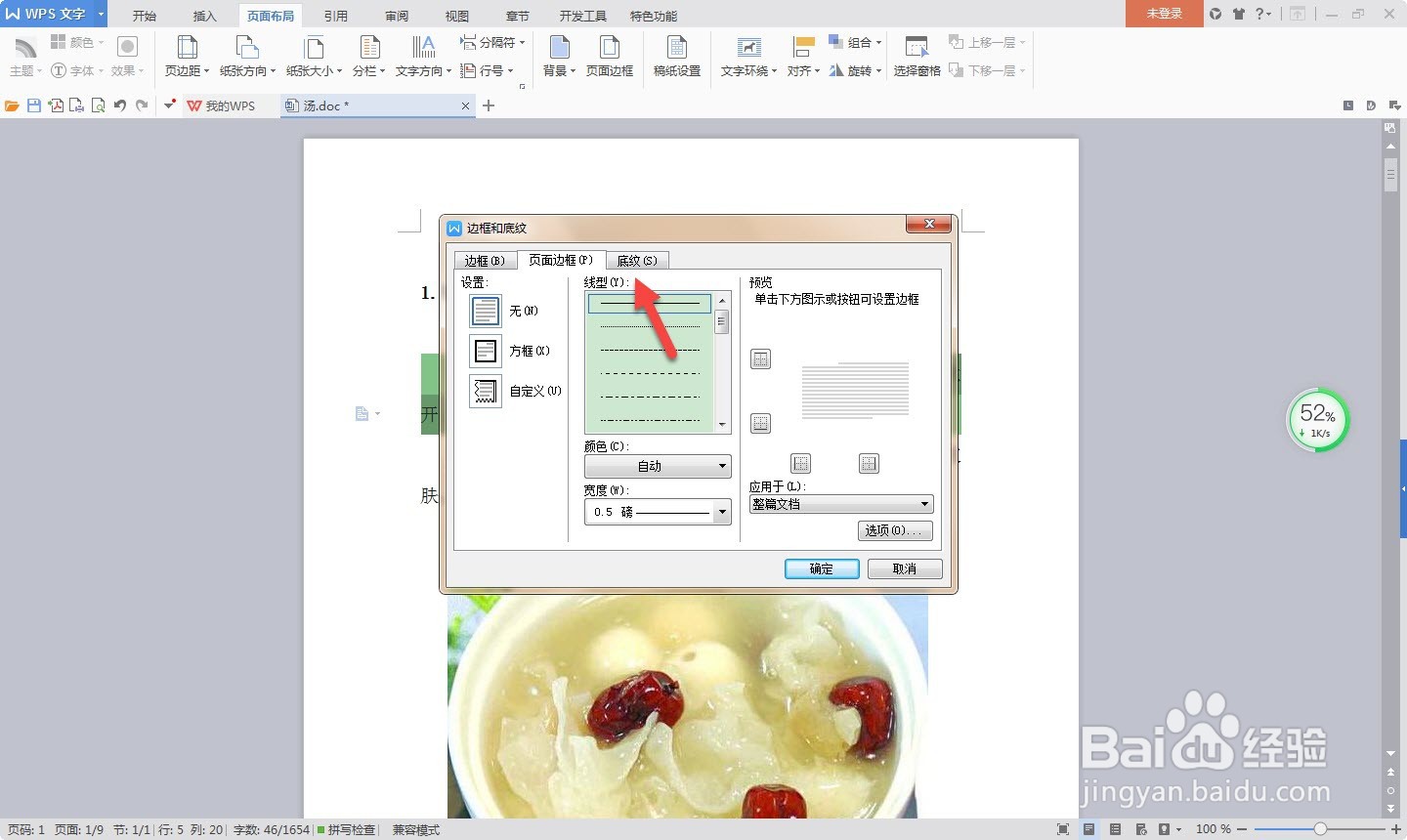Expand the 分隔符 breaks dropdown

(x=522, y=42)
